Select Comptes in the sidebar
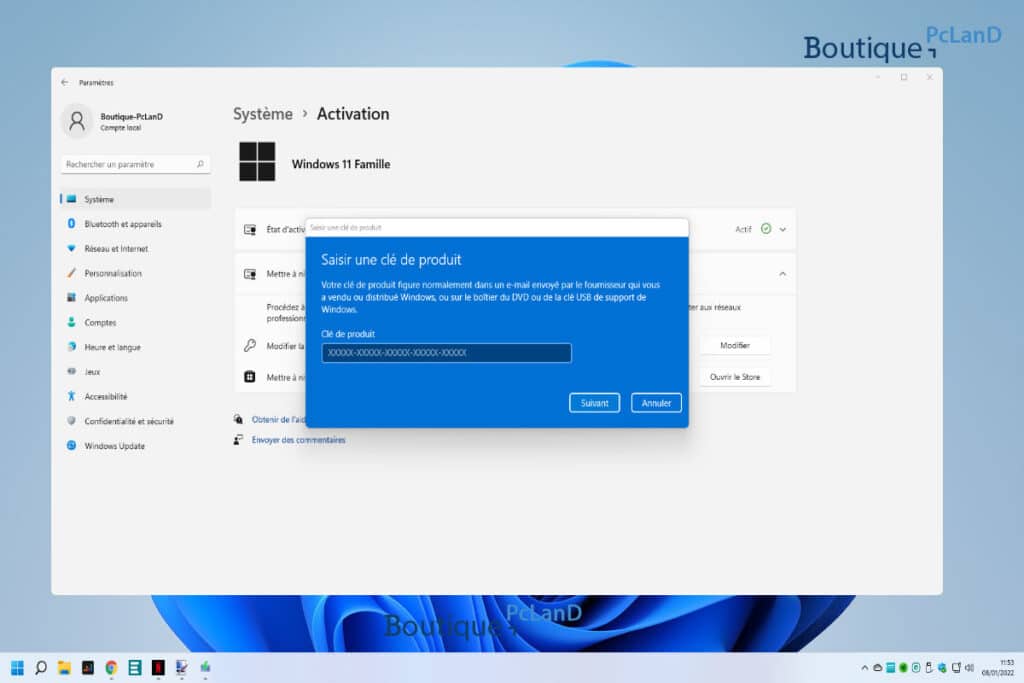 [136, 323]
